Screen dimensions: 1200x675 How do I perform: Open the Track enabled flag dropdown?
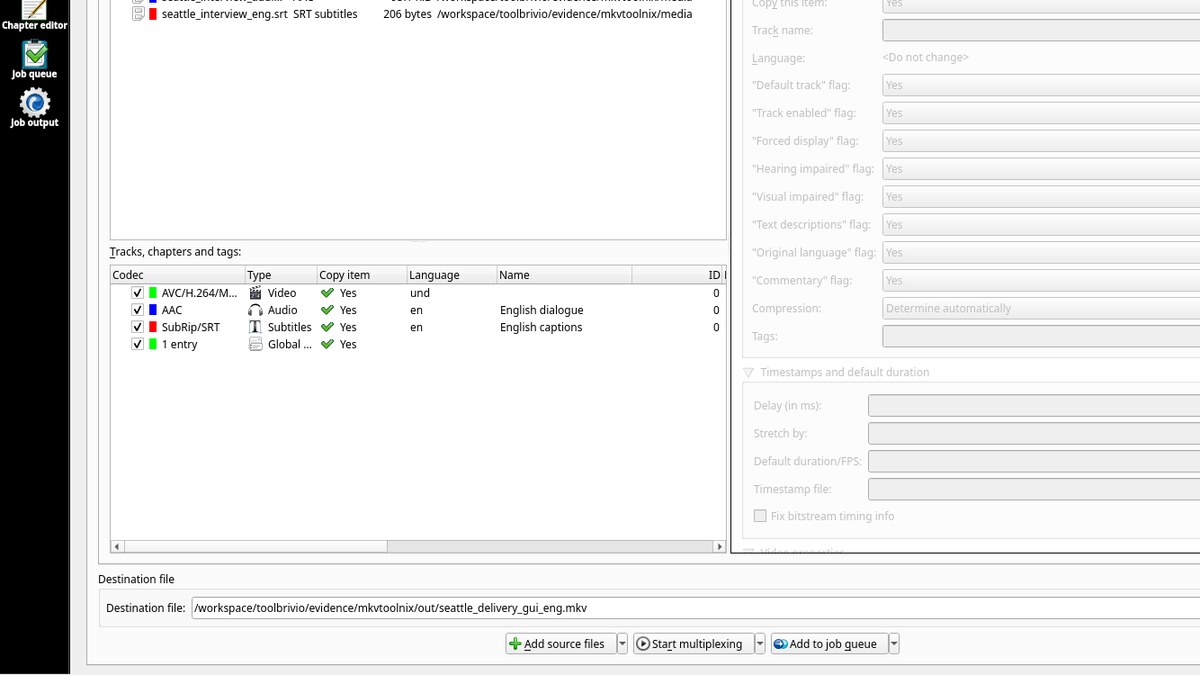[x=1041, y=113]
